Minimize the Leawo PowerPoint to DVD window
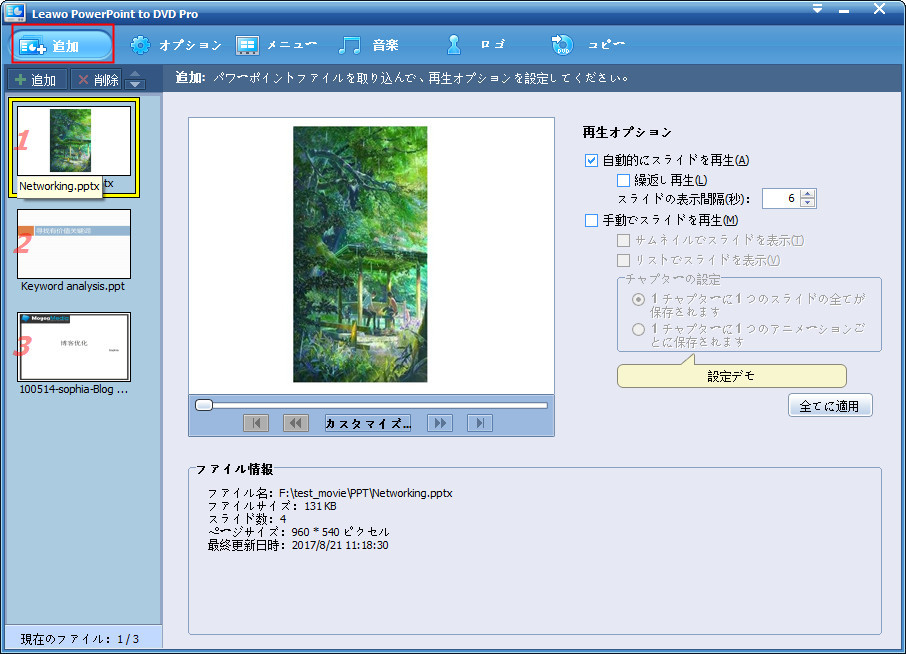Viewport: 906px width, 654px height. coord(844,10)
